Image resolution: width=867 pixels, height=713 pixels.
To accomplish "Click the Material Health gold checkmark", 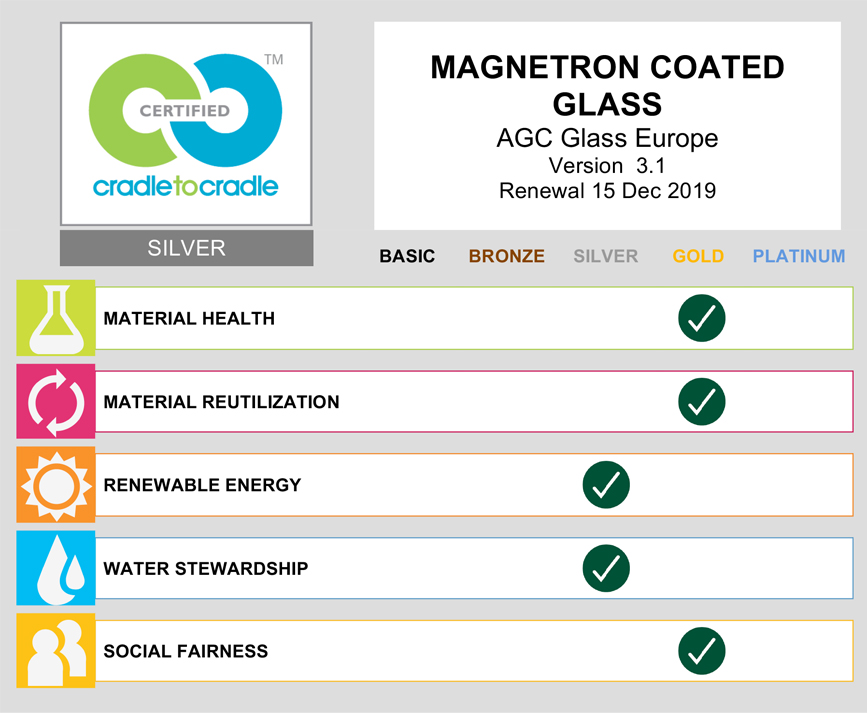I will click(701, 318).
